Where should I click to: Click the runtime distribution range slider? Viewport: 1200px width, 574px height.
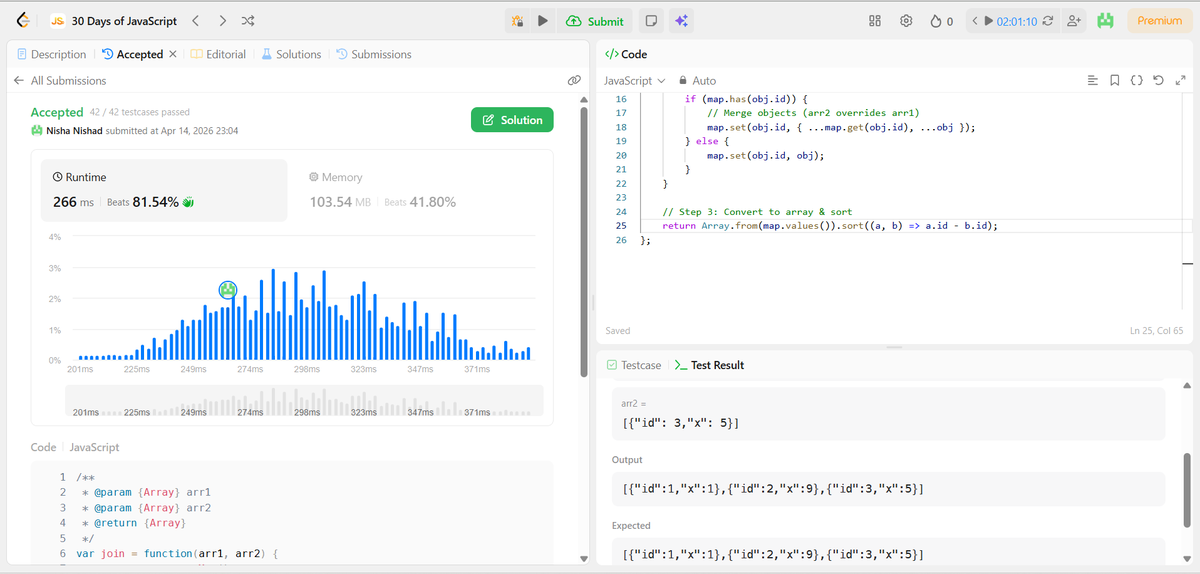click(x=304, y=400)
